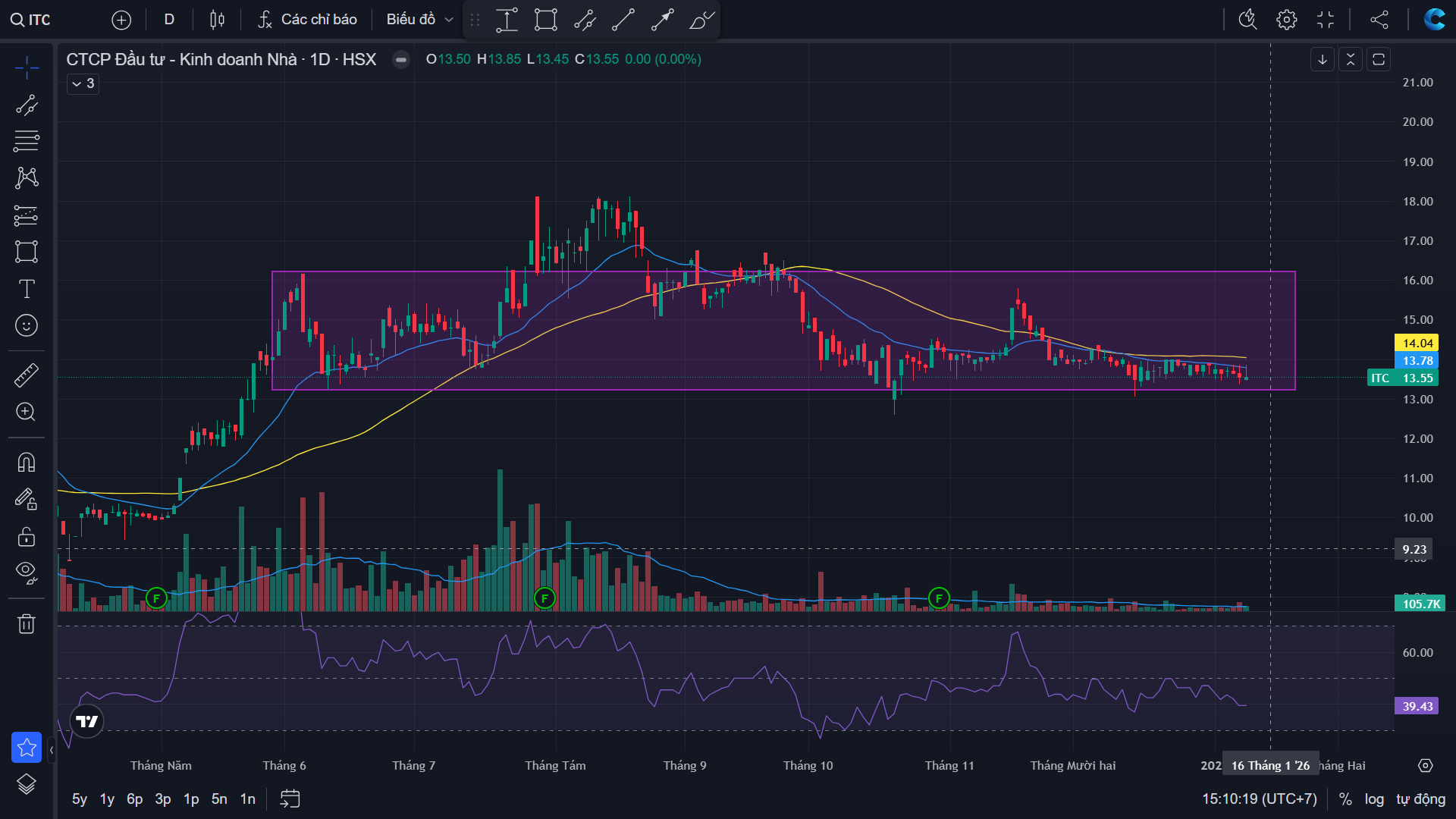Viewport: 1456px width, 819px height.
Task: Click the F marker near Tháng Tám
Action: (544, 598)
